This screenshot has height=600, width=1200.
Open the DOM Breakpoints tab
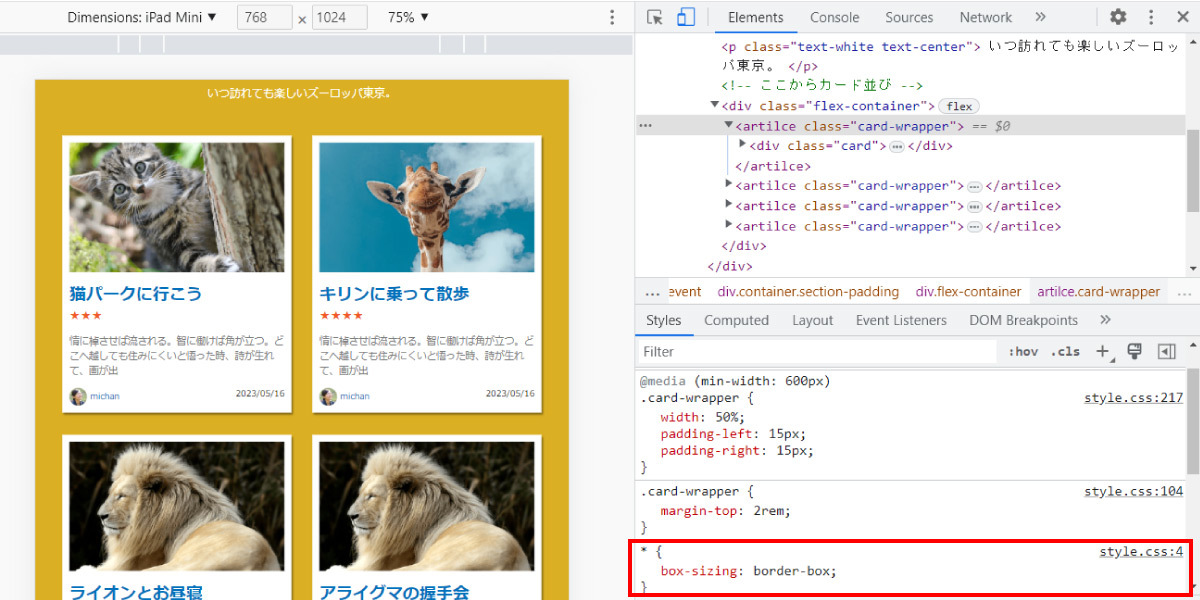[1023, 320]
